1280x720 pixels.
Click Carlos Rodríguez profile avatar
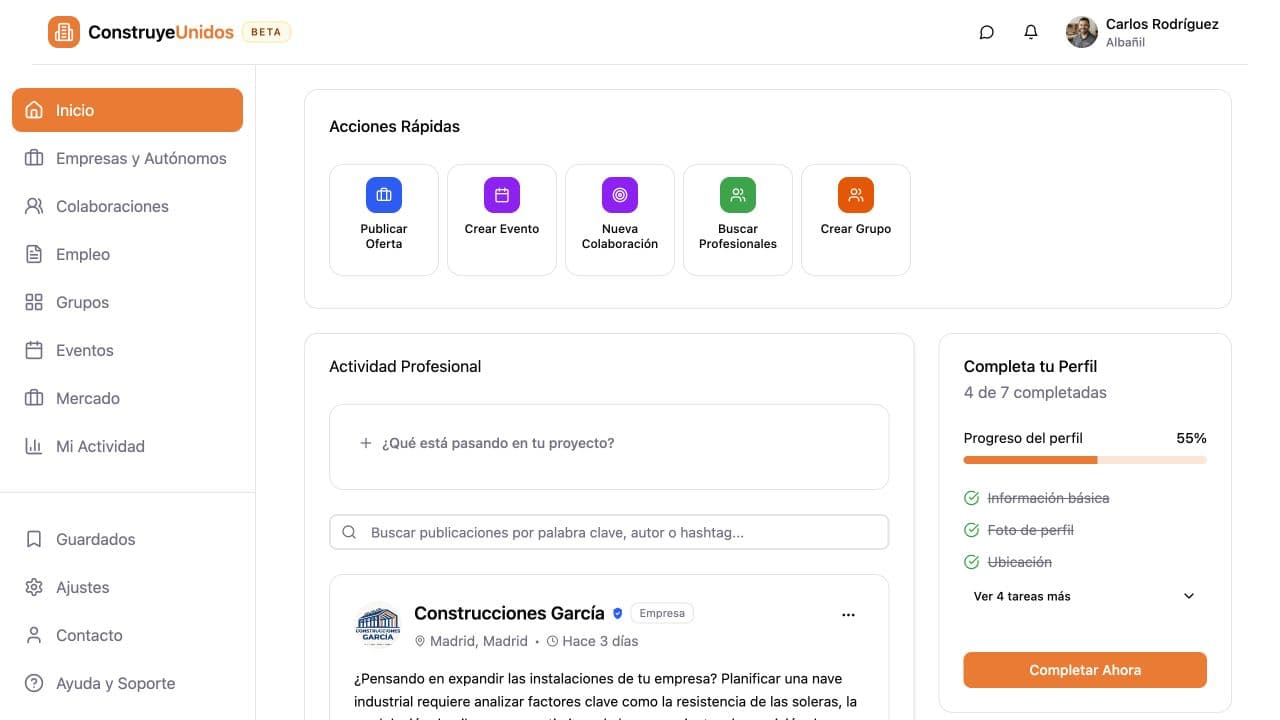pos(1082,32)
